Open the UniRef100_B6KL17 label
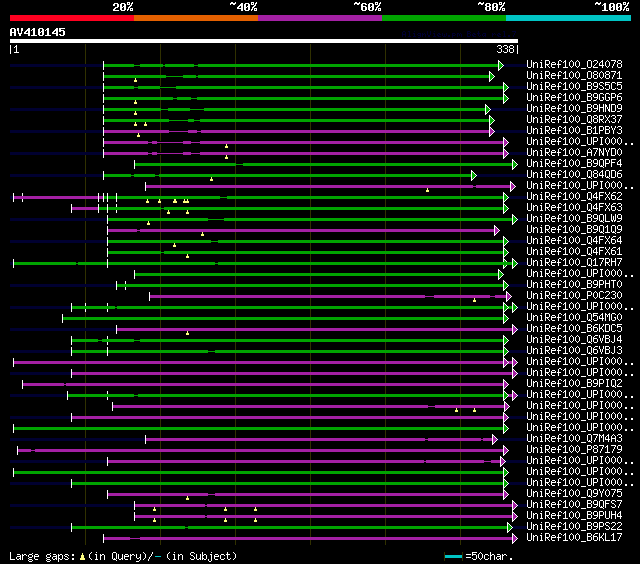640x564 pixels. pyautogui.click(x=574, y=538)
